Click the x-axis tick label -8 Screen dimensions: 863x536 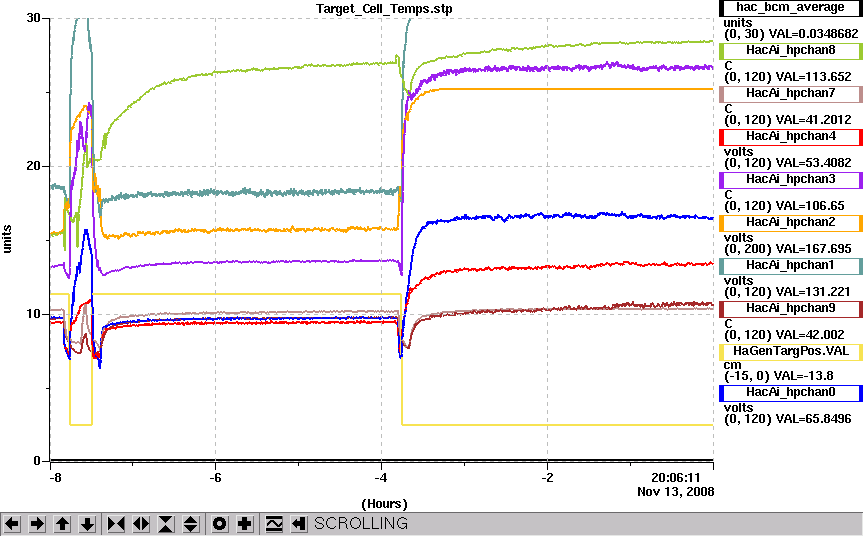tap(55, 478)
